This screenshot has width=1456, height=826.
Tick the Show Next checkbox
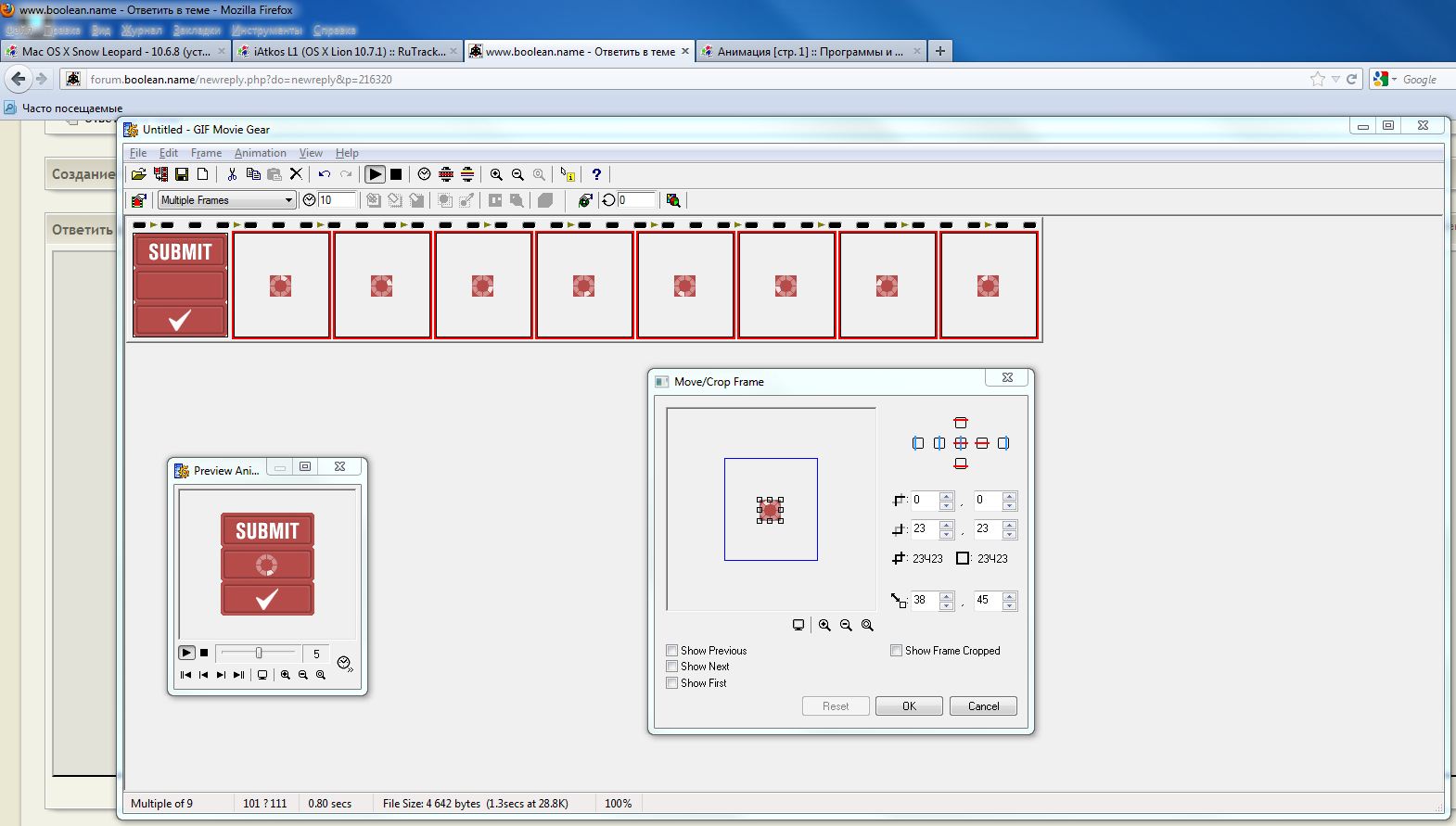[672, 667]
